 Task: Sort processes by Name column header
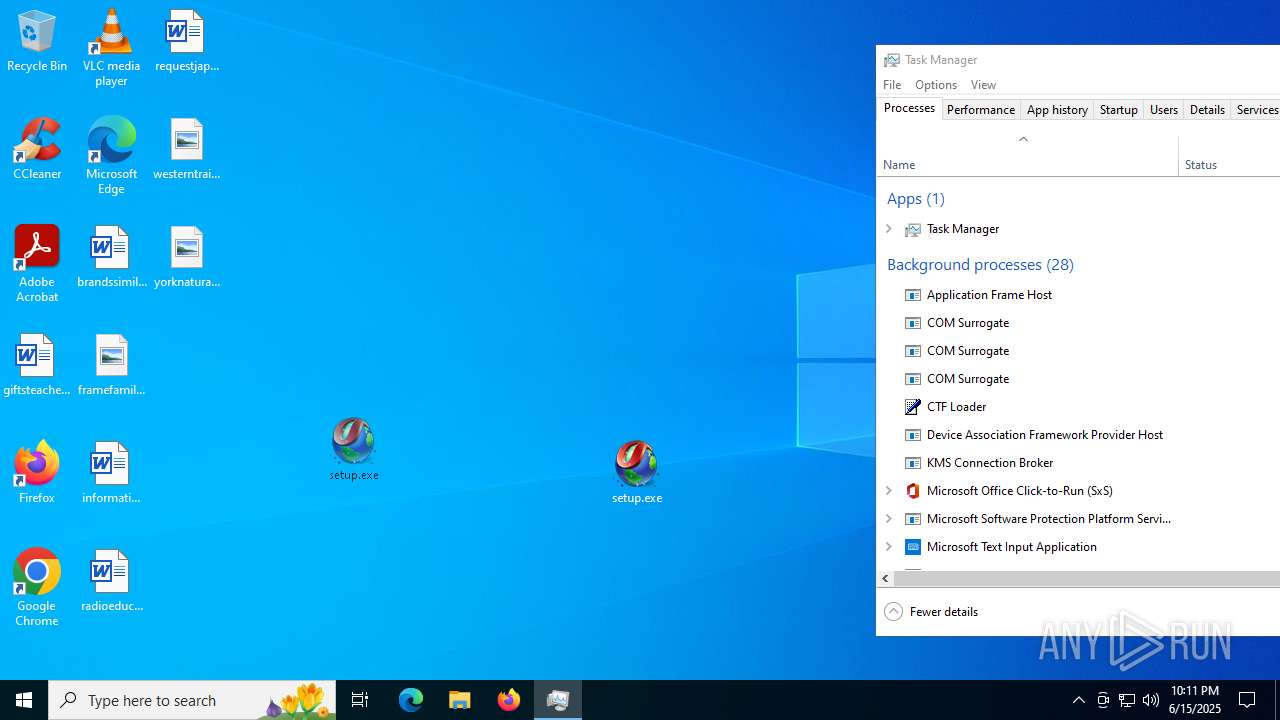pyautogui.click(x=1028, y=155)
